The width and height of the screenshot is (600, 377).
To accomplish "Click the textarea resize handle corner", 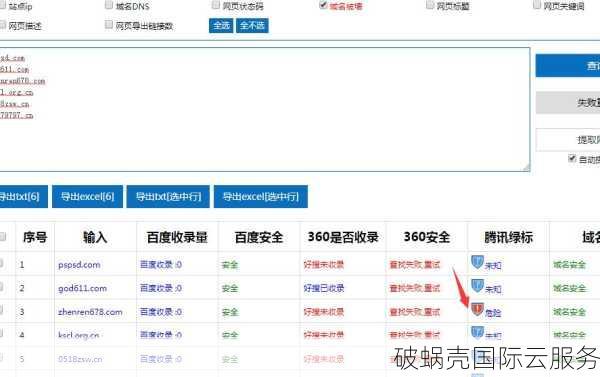I will (x=527, y=167).
